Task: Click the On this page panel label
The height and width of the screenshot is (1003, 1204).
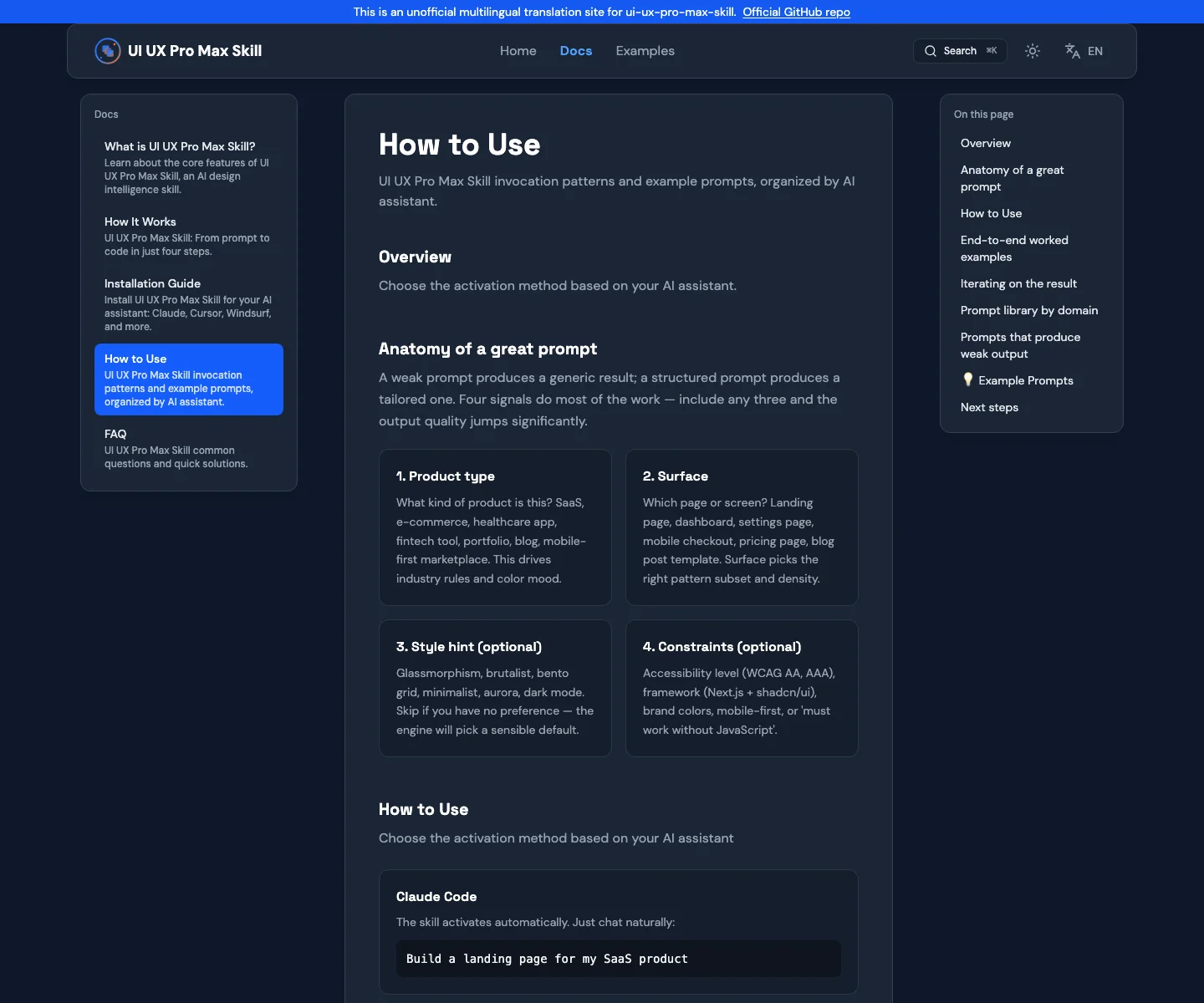Action: pos(983,115)
